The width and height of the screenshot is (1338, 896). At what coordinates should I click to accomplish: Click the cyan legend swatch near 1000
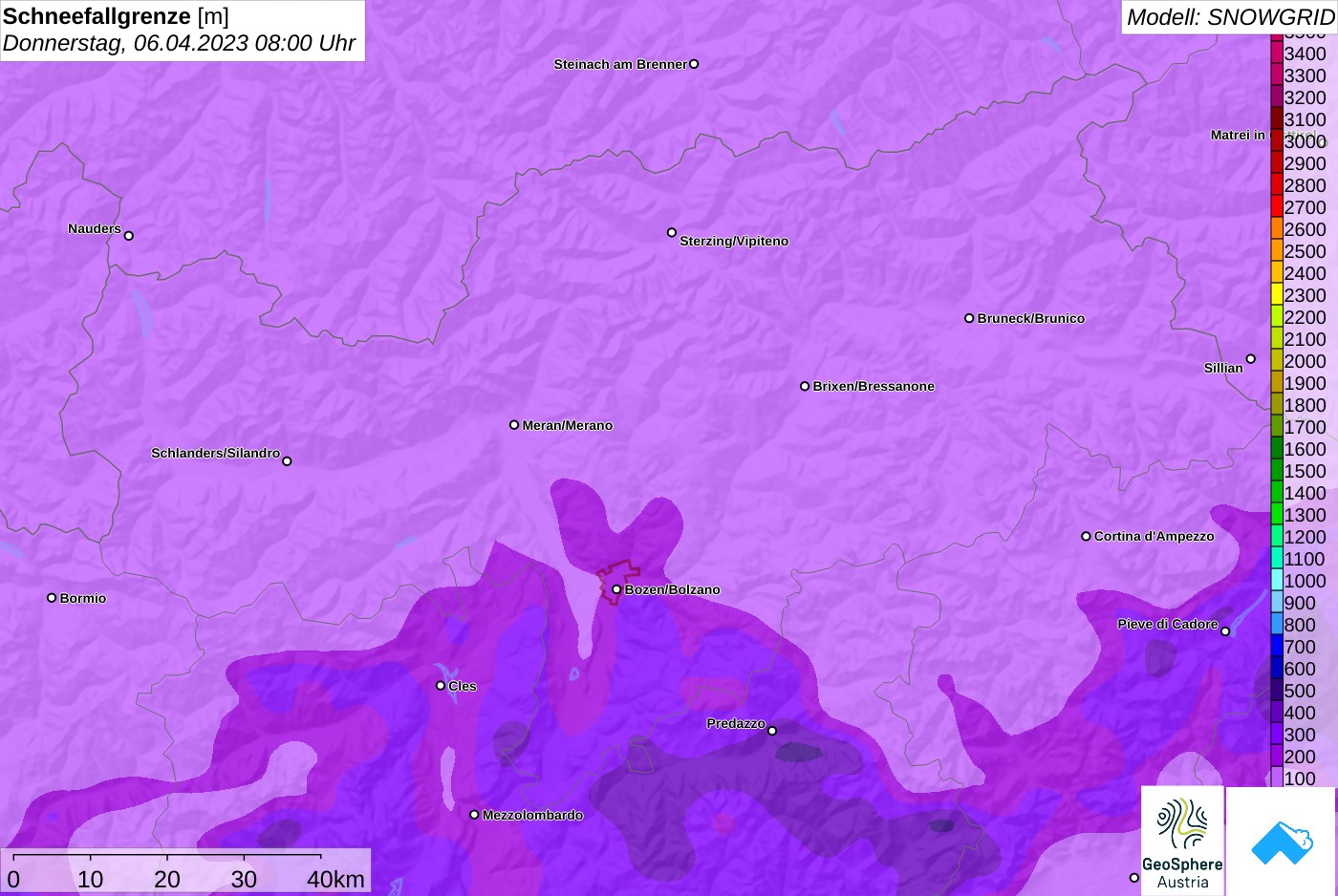(x=1277, y=579)
